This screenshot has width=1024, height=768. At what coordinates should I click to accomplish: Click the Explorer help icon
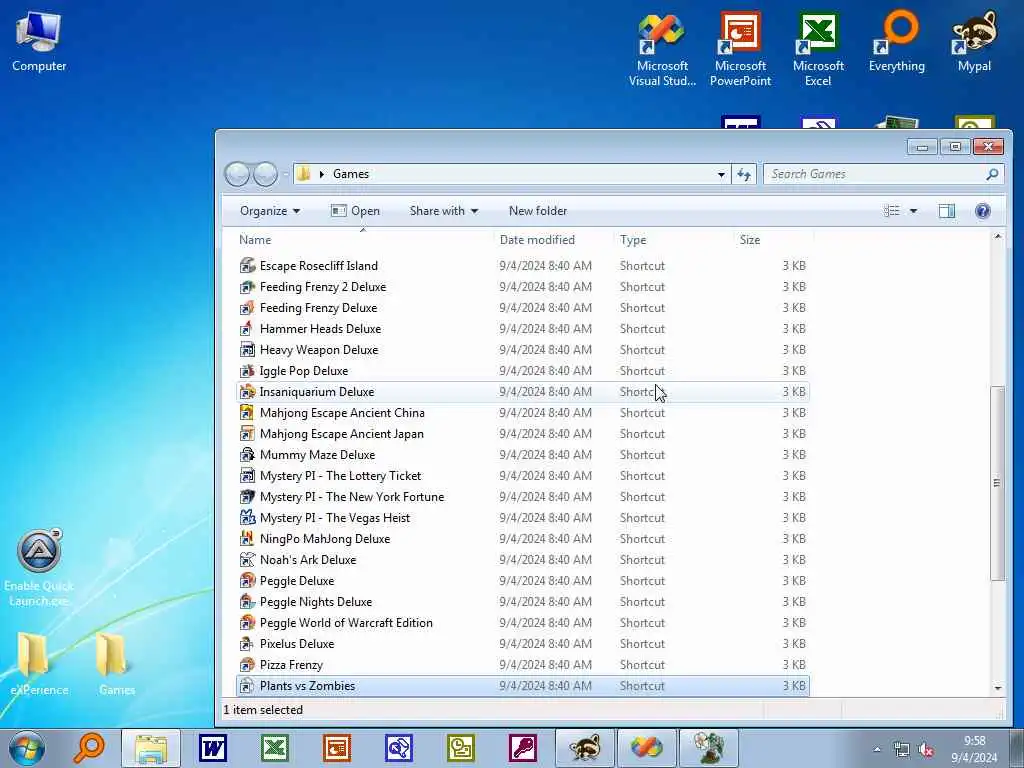tap(982, 211)
